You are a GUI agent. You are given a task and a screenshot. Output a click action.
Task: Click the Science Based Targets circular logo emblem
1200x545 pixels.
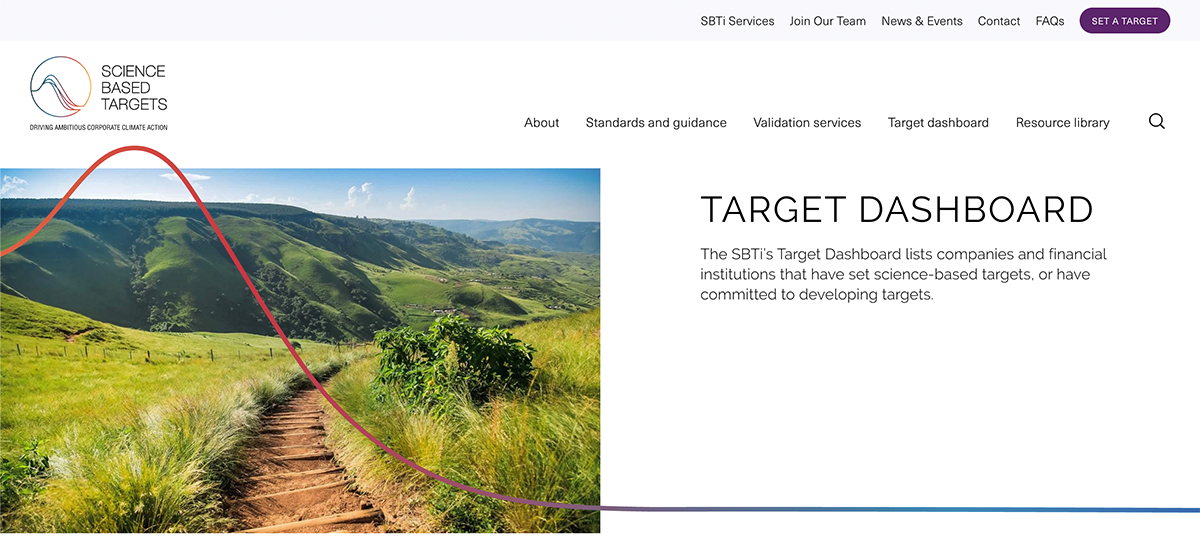coord(62,88)
